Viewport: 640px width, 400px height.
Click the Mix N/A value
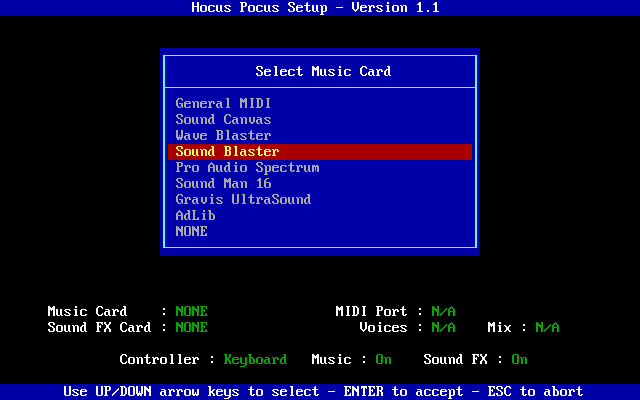547,327
